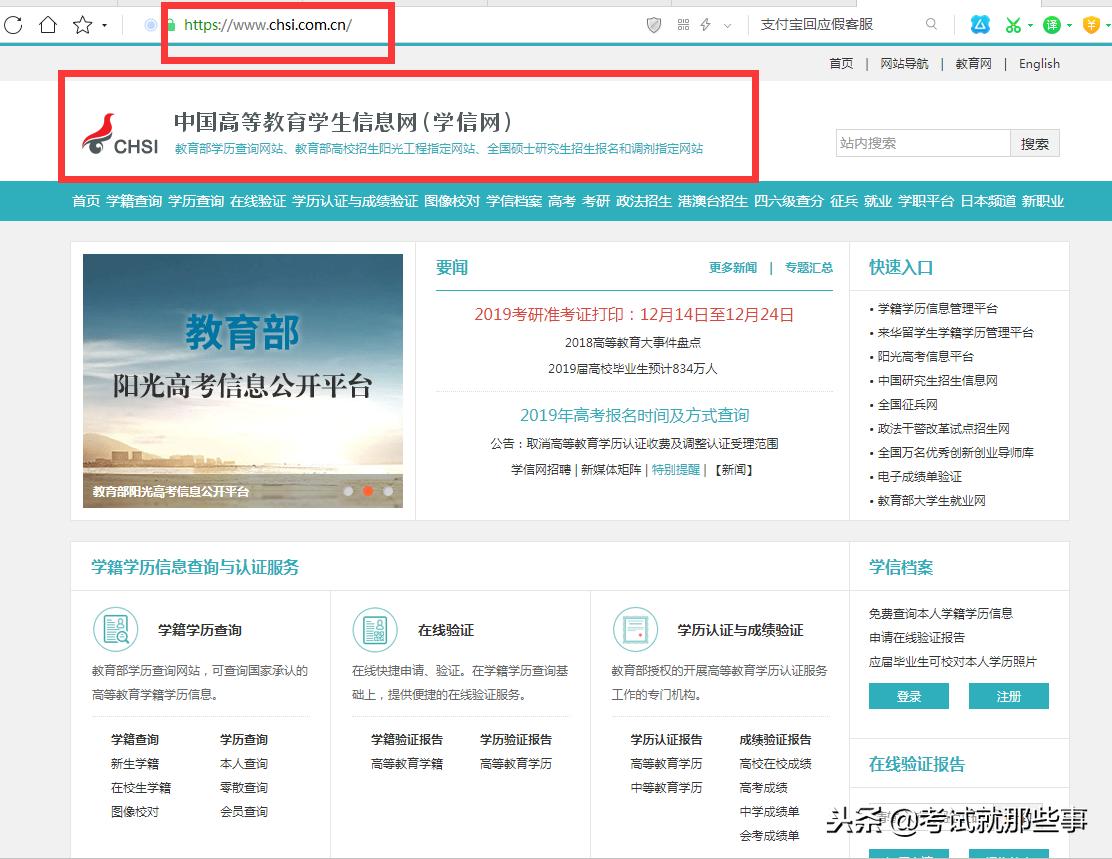Viewport: 1112px width, 859px height.
Task: Click the magnifier search icon in toolbar
Action: (x=931, y=25)
